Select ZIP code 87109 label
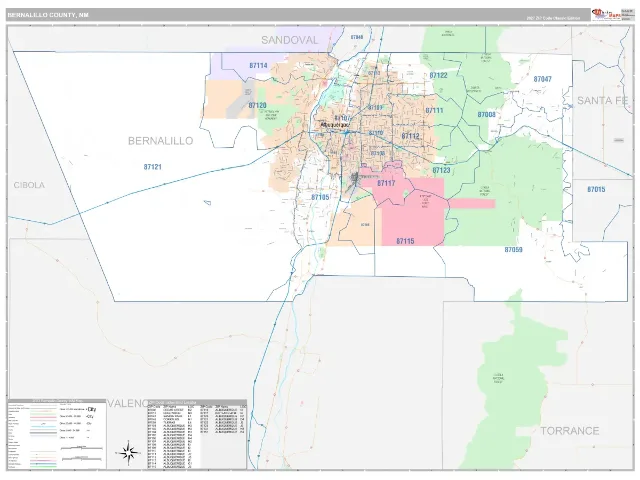640x480 pixels. pos(376,108)
